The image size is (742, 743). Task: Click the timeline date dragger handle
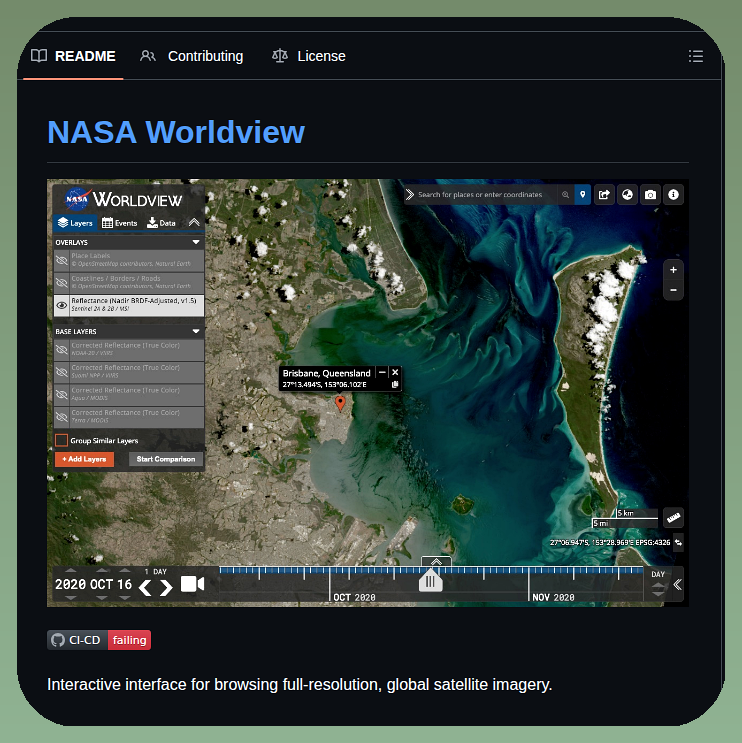tap(430, 581)
